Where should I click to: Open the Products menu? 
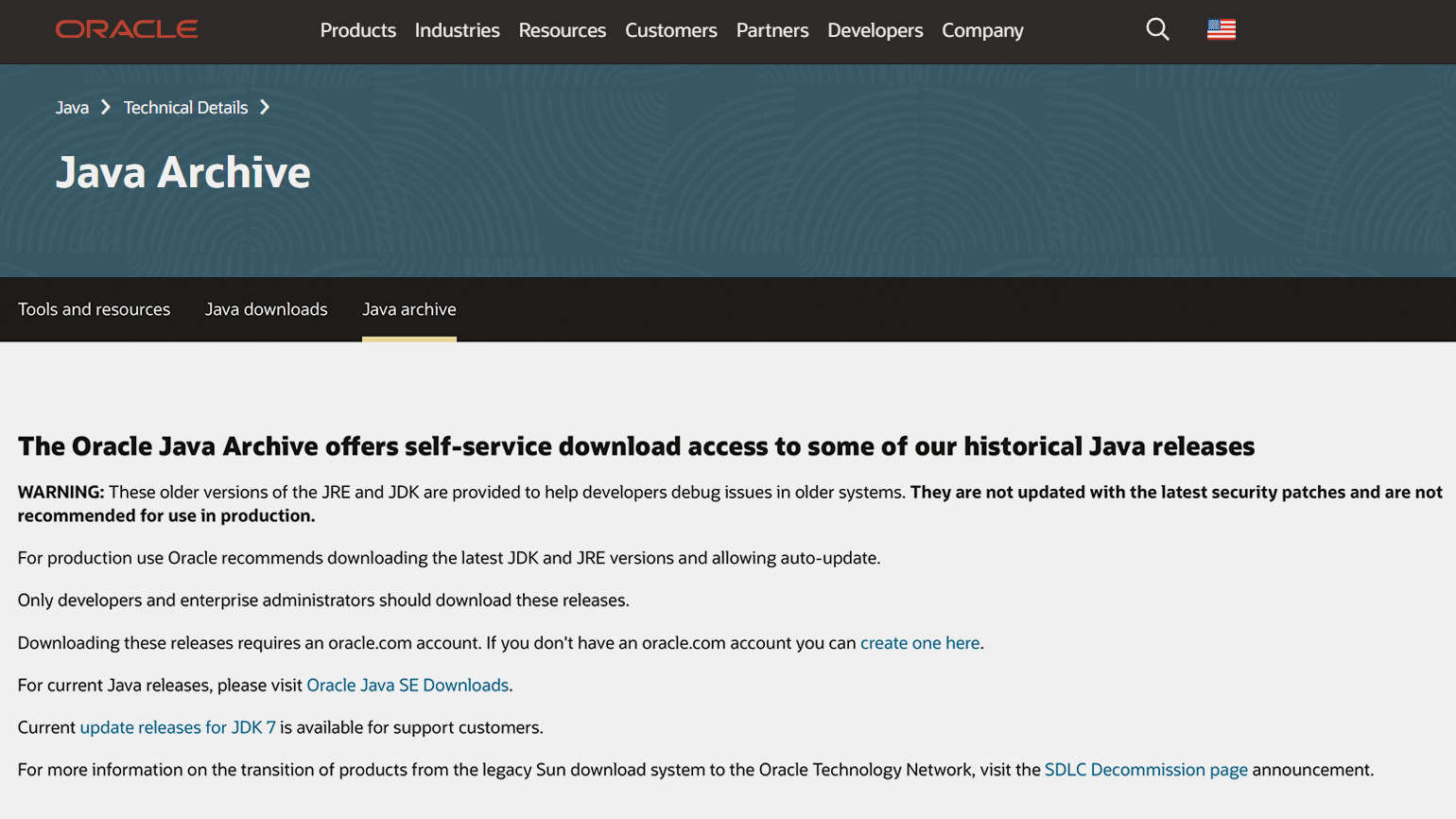click(357, 30)
